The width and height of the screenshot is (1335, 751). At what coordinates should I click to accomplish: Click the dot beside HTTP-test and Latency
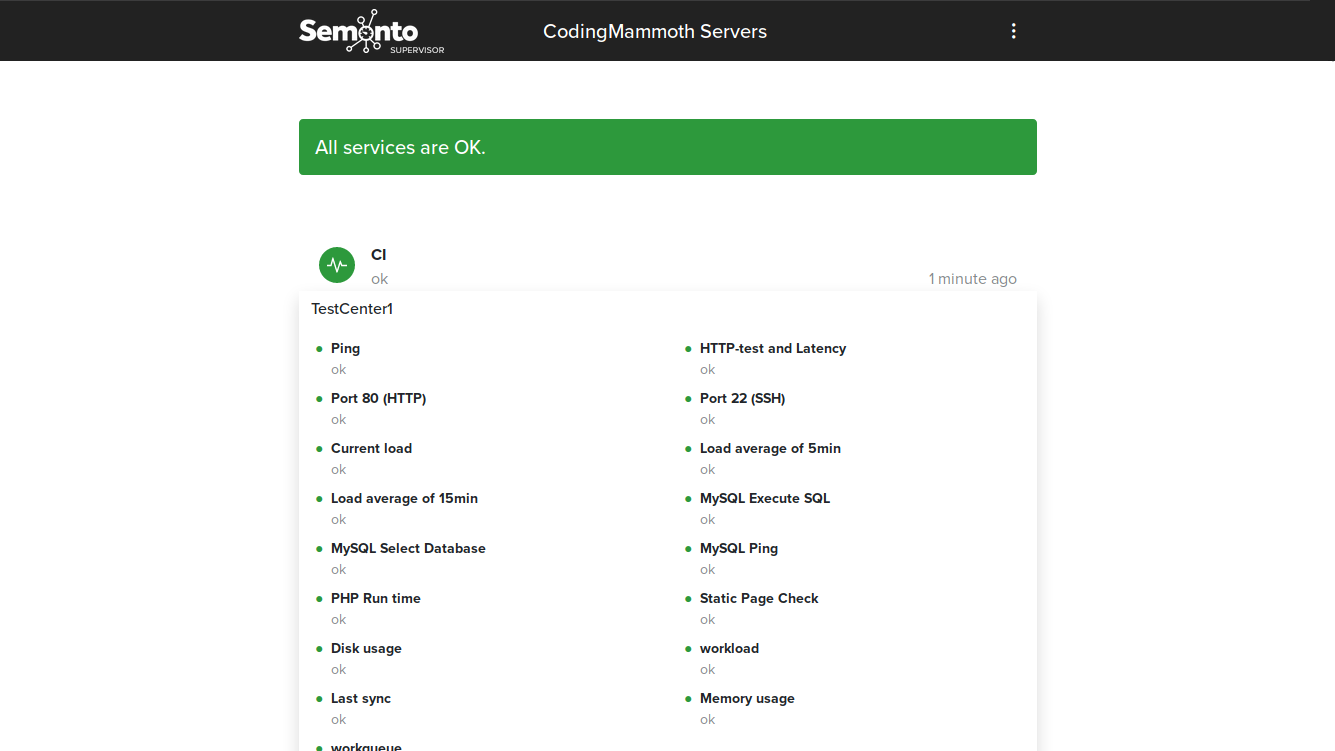click(689, 348)
